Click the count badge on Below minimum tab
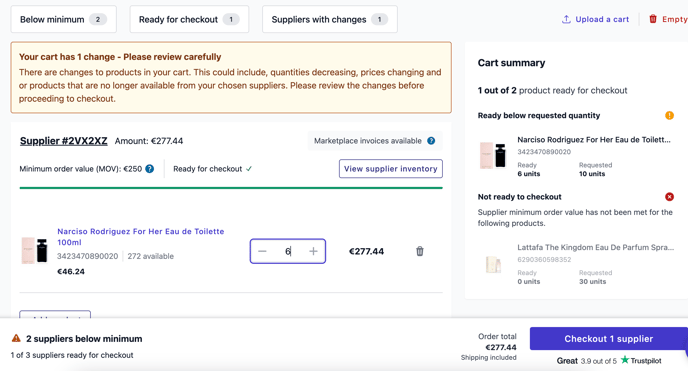The height and width of the screenshot is (371, 688). (98, 19)
